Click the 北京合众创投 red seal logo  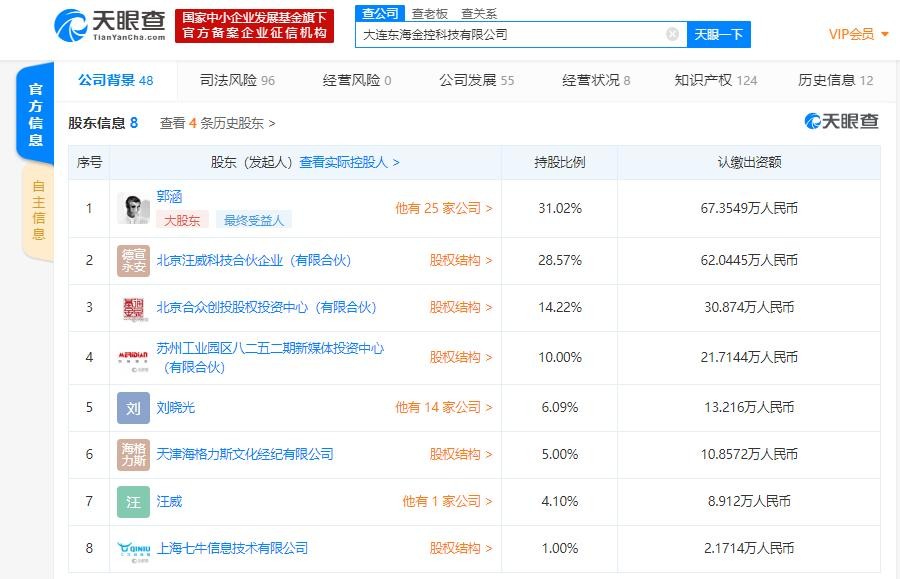pyautogui.click(x=133, y=308)
